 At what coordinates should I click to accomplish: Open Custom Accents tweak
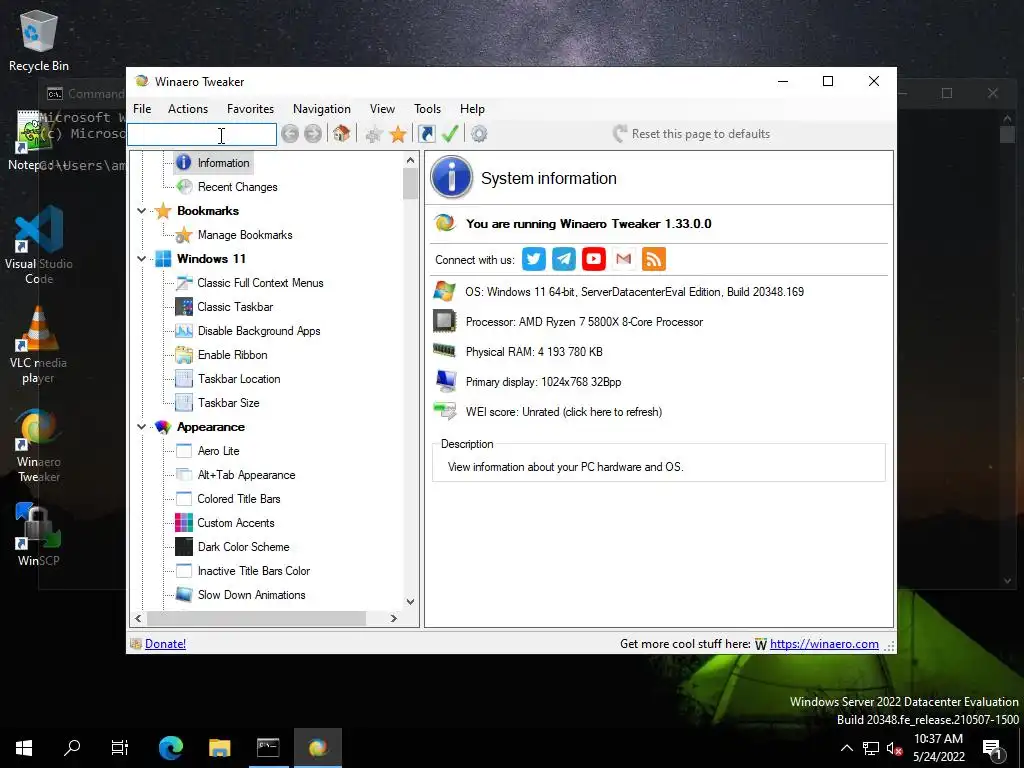[225, 523]
